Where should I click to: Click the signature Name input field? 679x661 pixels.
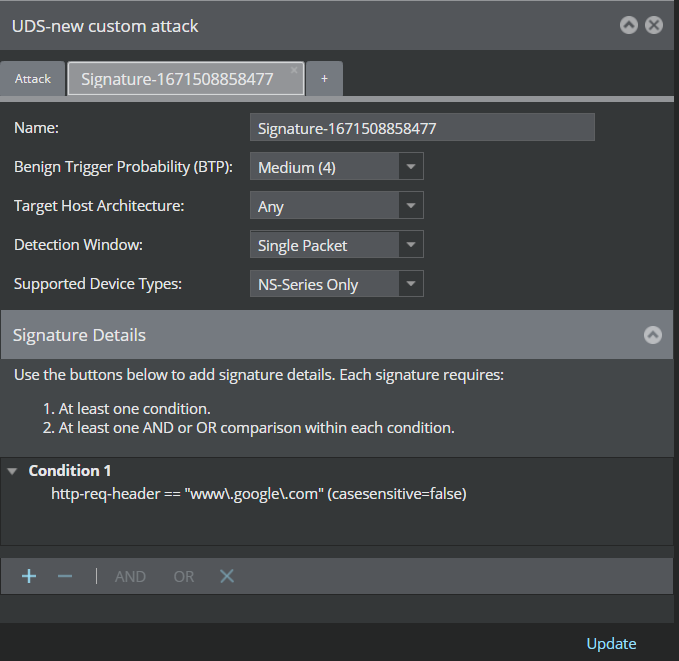click(422, 127)
